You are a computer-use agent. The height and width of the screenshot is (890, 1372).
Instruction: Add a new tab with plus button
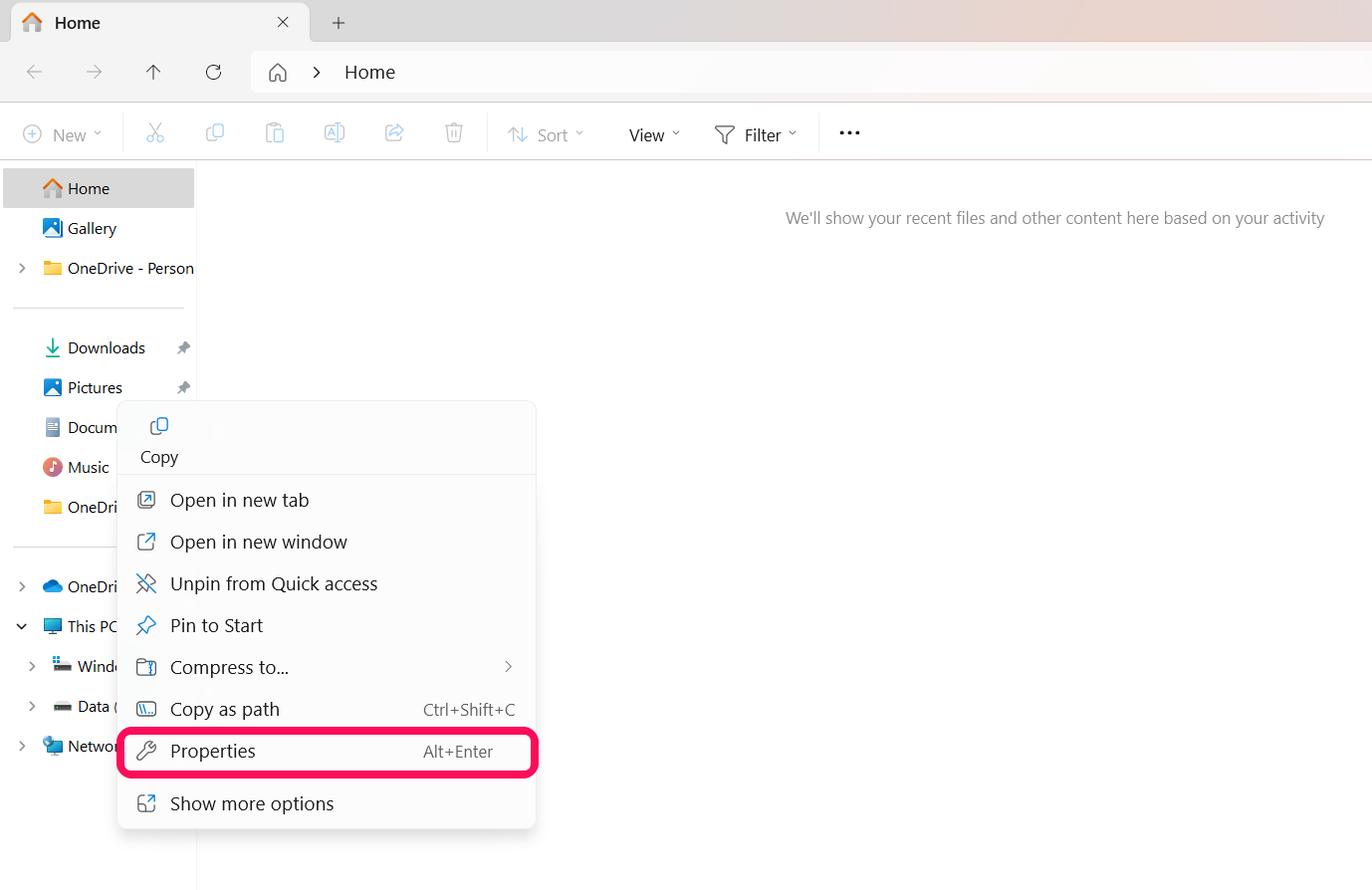[x=339, y=22]
